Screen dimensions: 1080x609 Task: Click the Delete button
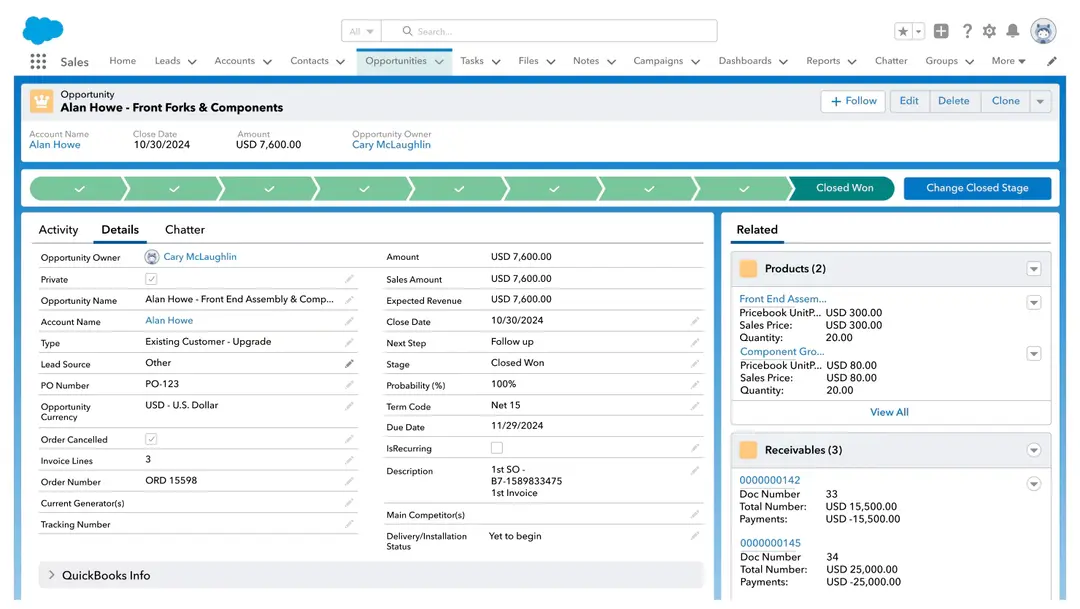[954, 101]
